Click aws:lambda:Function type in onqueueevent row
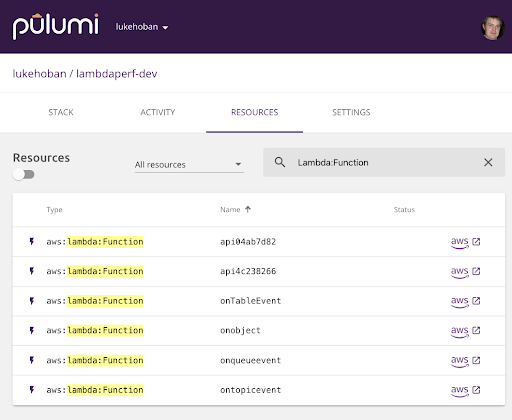 (x=95, y=360)
